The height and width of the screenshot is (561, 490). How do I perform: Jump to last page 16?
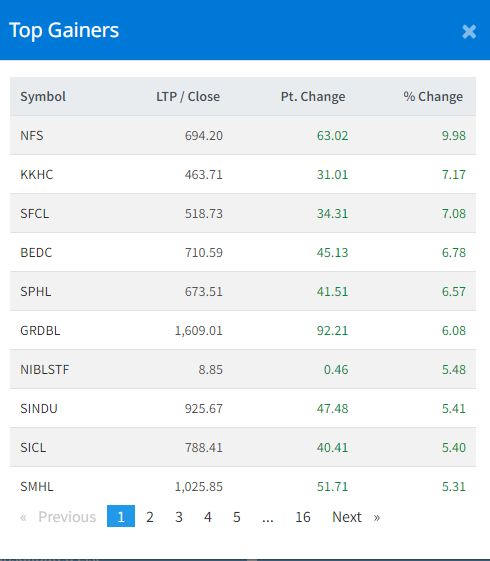pos(303,517)
